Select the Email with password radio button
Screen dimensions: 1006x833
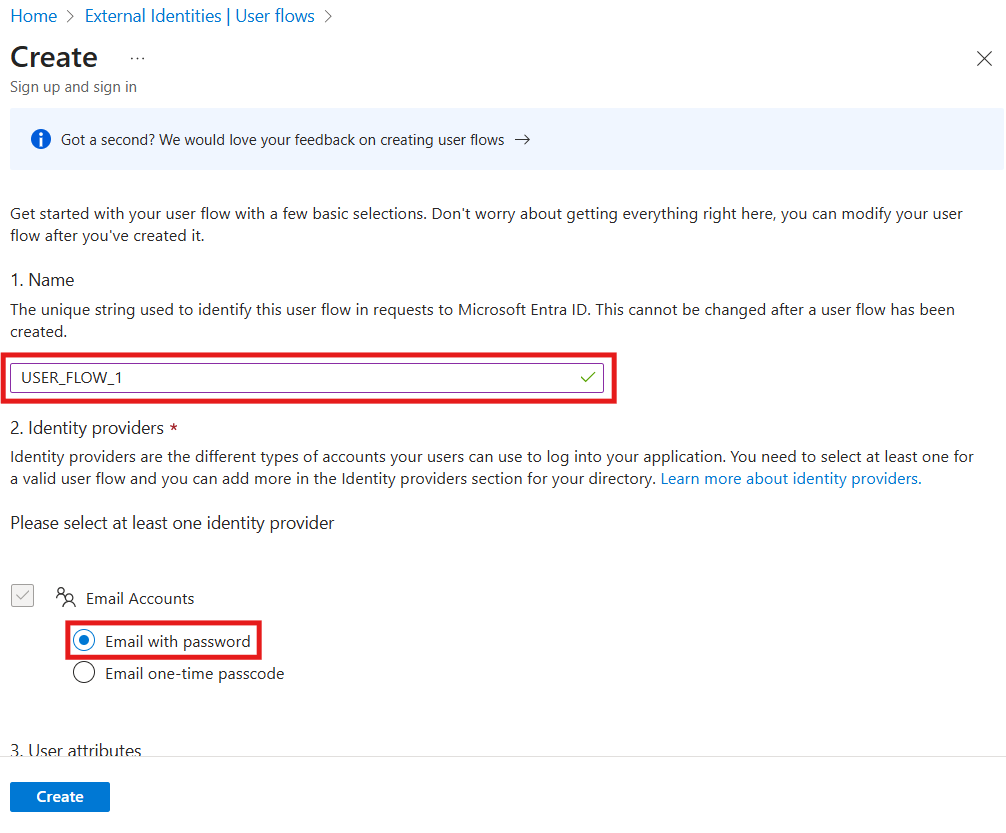click(x=84, y=640)
